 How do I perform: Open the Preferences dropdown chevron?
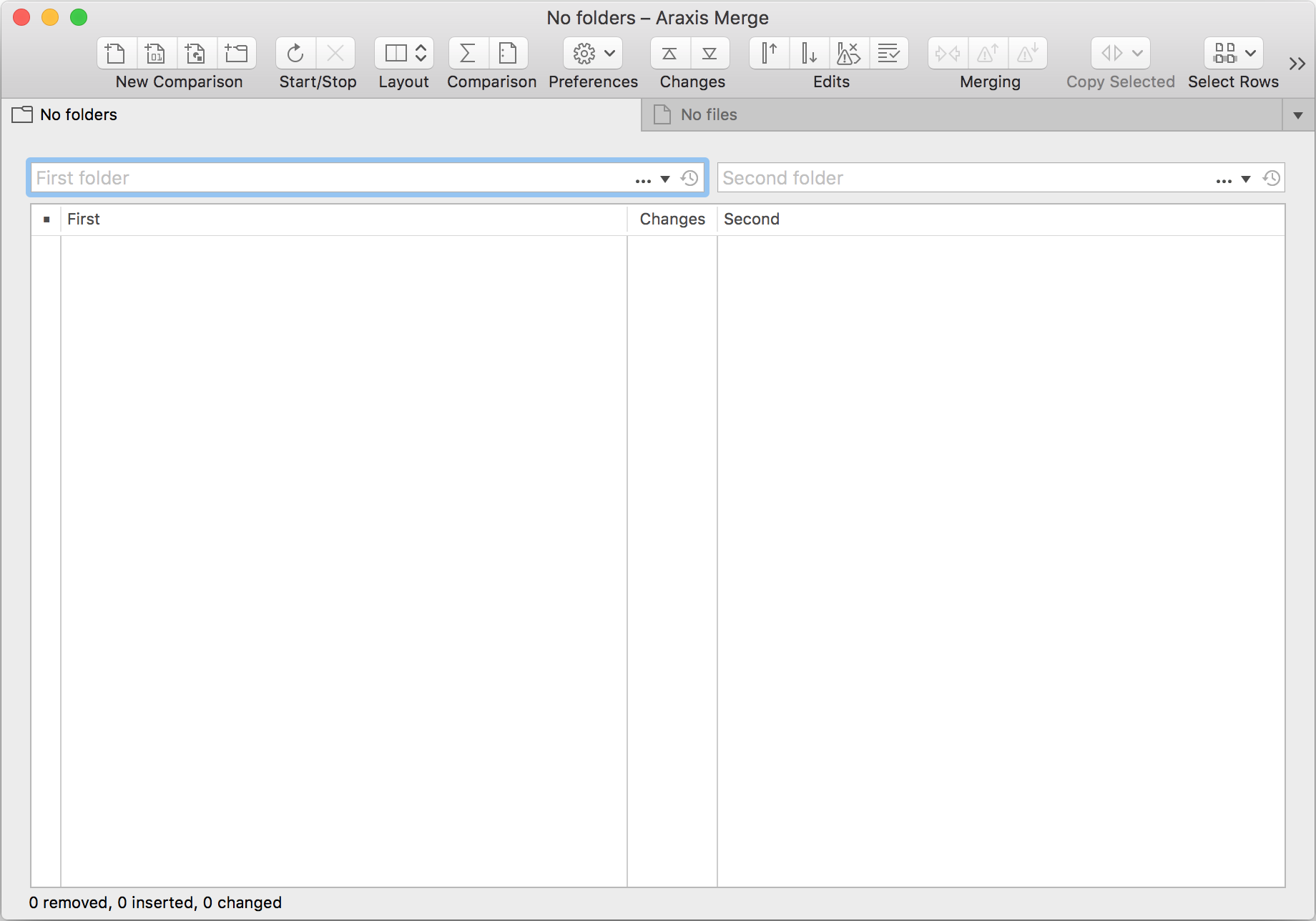tap(609, 53)
